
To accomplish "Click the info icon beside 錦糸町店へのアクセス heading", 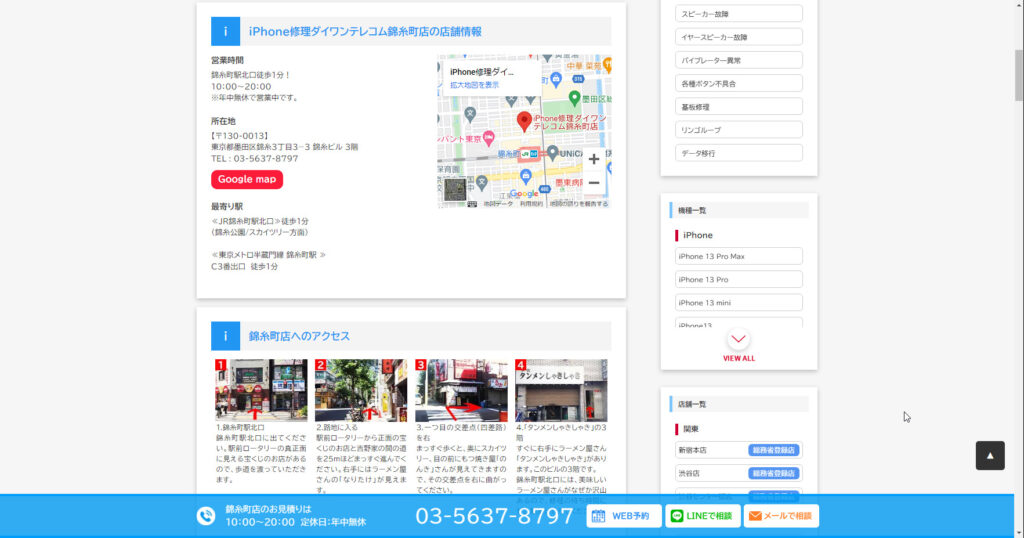I will click(x=225, y=336).
